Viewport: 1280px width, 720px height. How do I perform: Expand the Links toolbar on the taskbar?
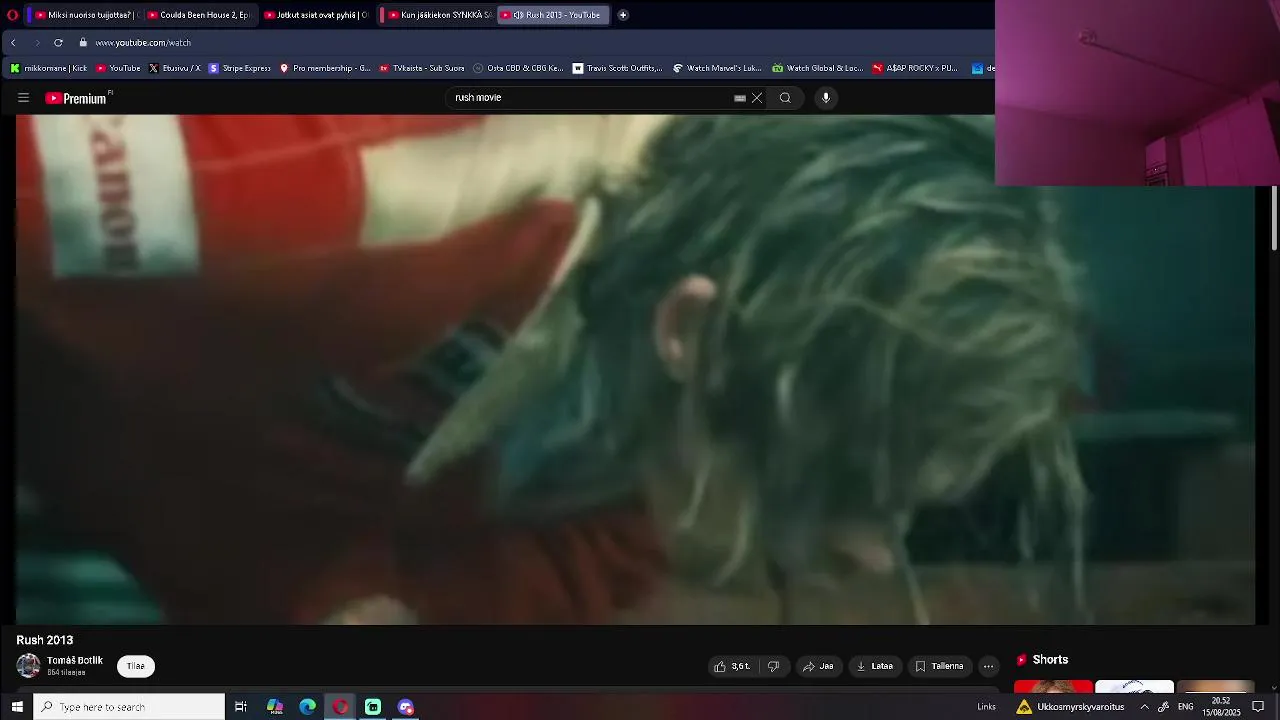tap(986, 707)
